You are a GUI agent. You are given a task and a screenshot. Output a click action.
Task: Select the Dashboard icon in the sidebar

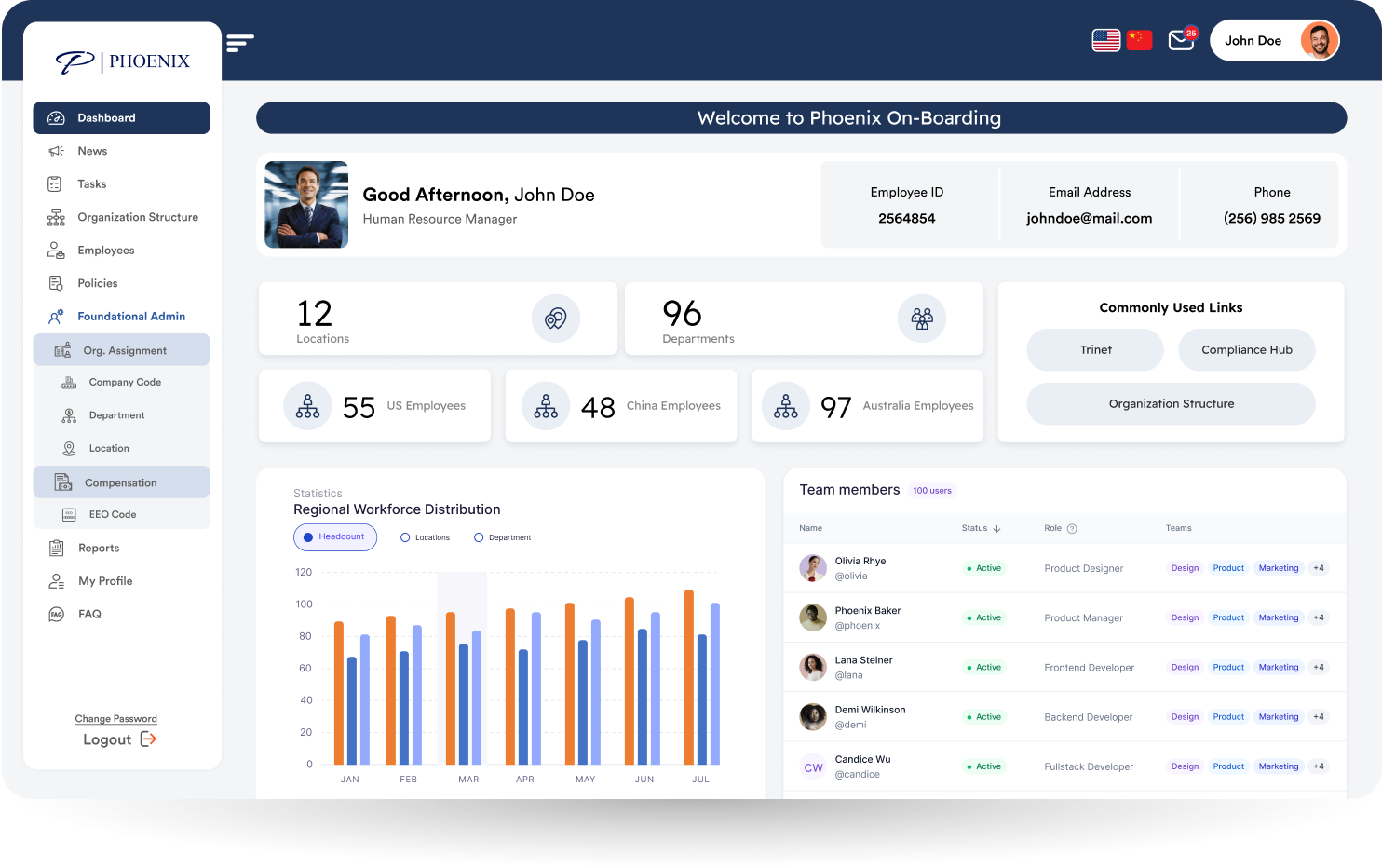56,117
